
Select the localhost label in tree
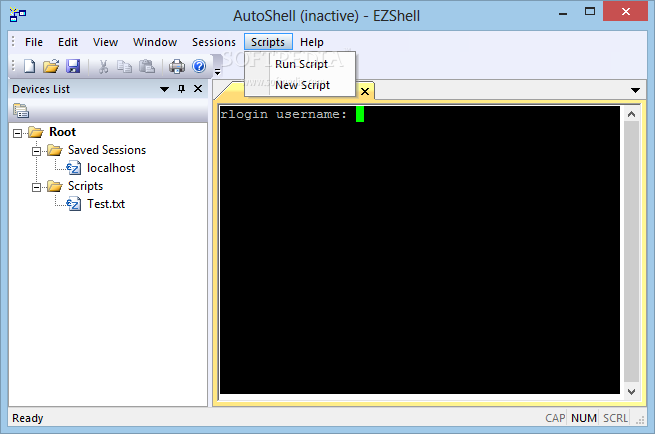point(111,168)
